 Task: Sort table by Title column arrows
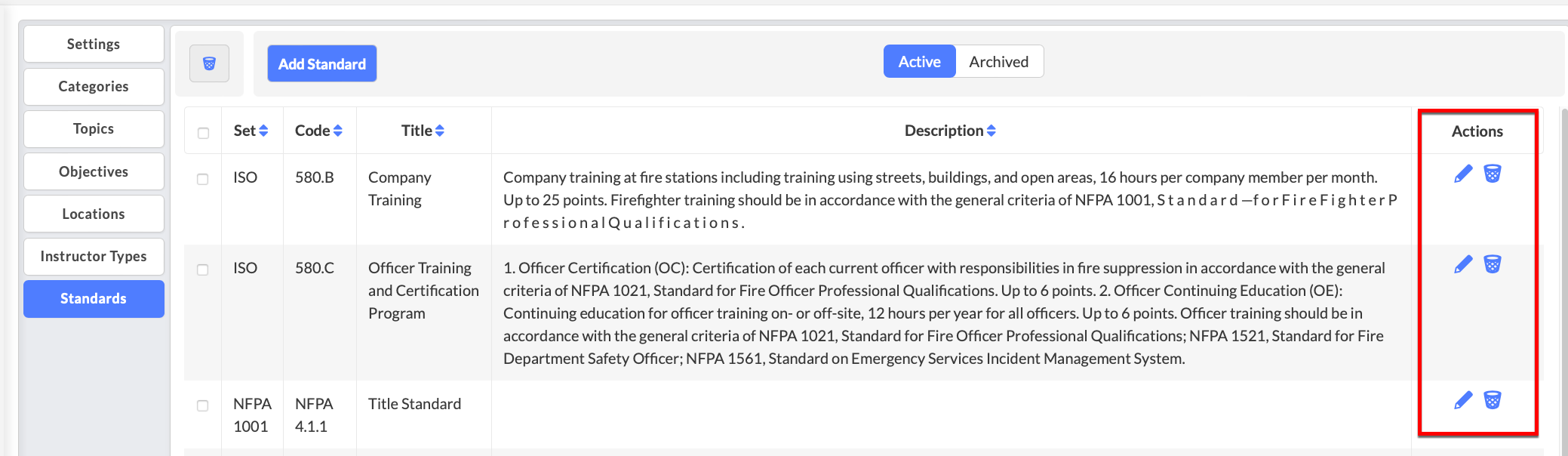coord(440,131)
